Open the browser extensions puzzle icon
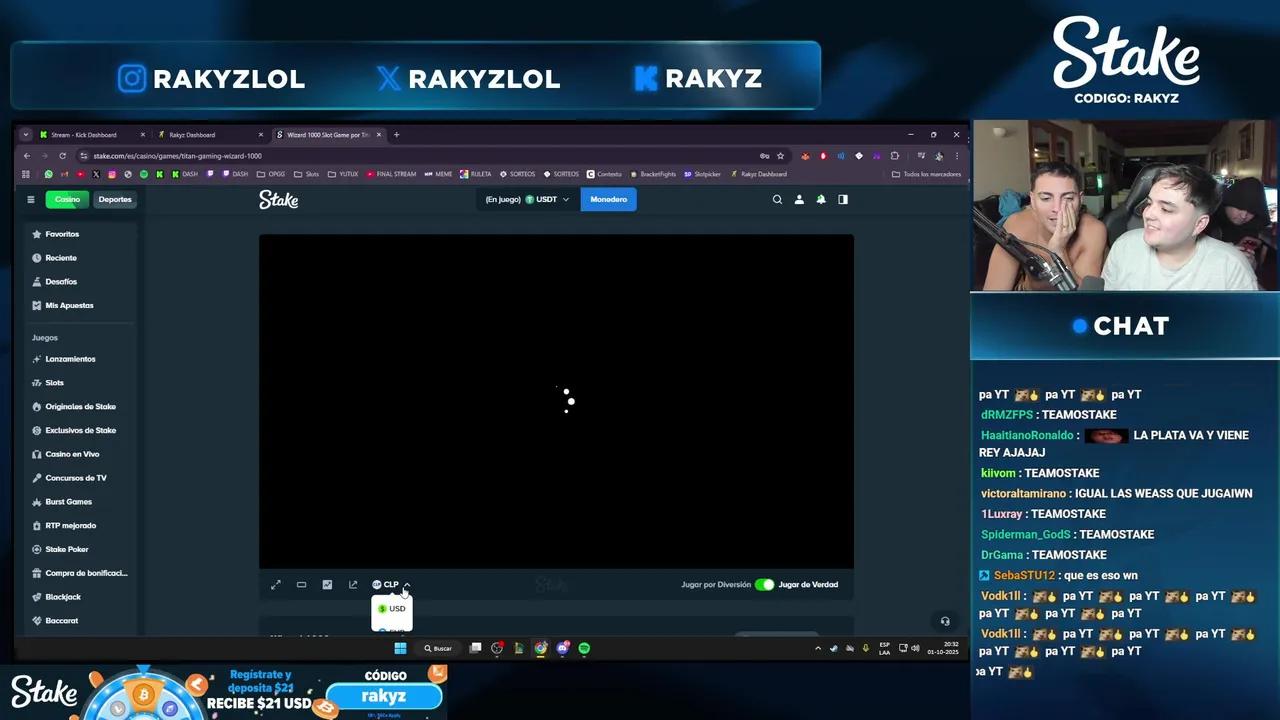Image resolution: width=1280 pixels, height=720 pixels. tap(895, 156)
